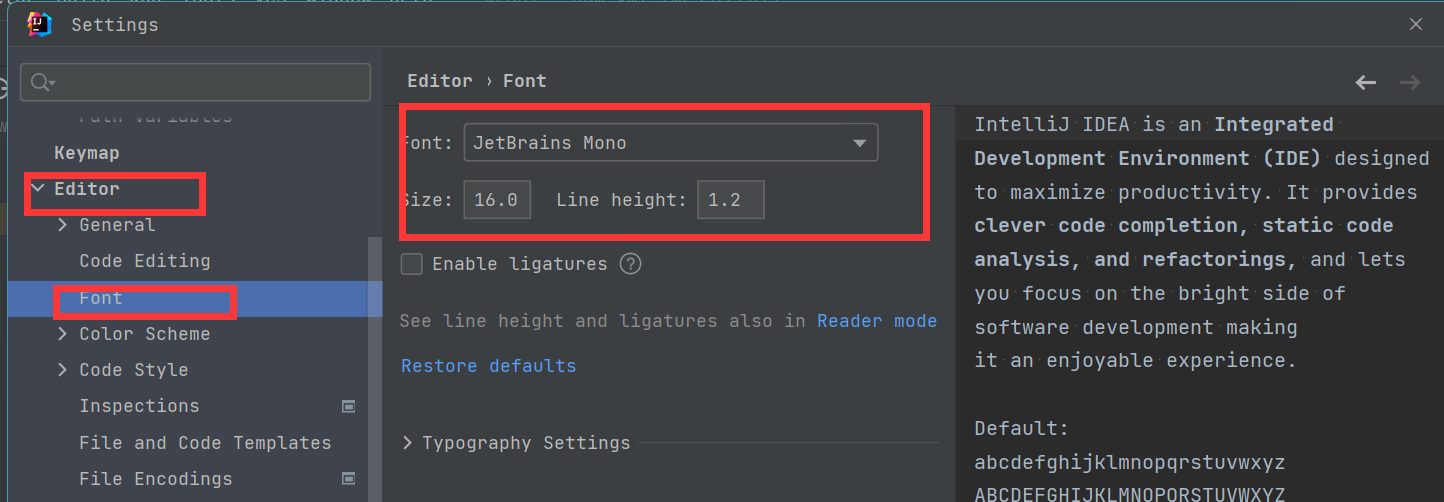Expand the General tree node
The width and height of the screenshot is (1444, 502).
(63, 225)
